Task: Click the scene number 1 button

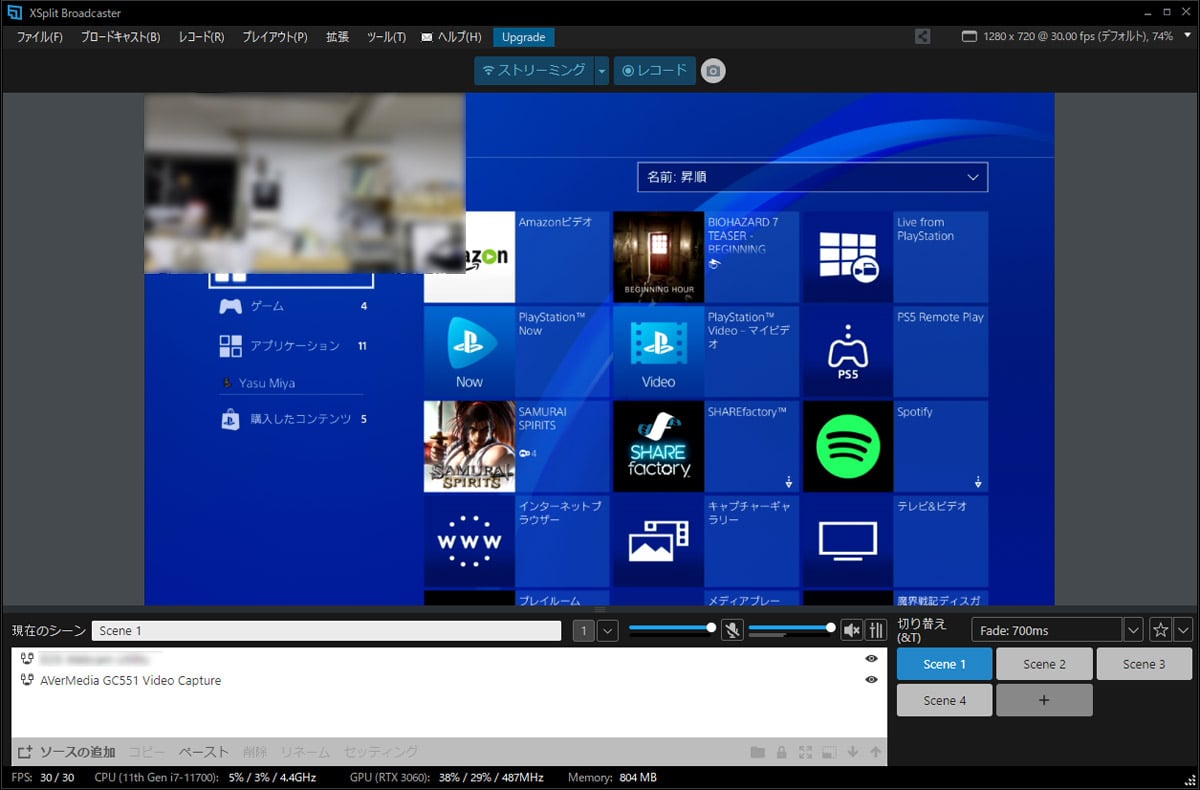Action: (584, 631)
